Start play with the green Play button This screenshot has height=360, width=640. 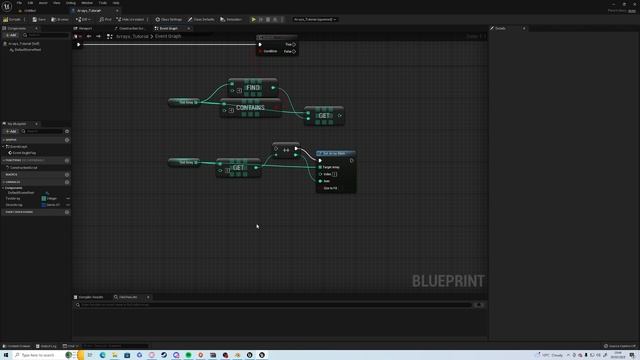click(x=253, y=19)
